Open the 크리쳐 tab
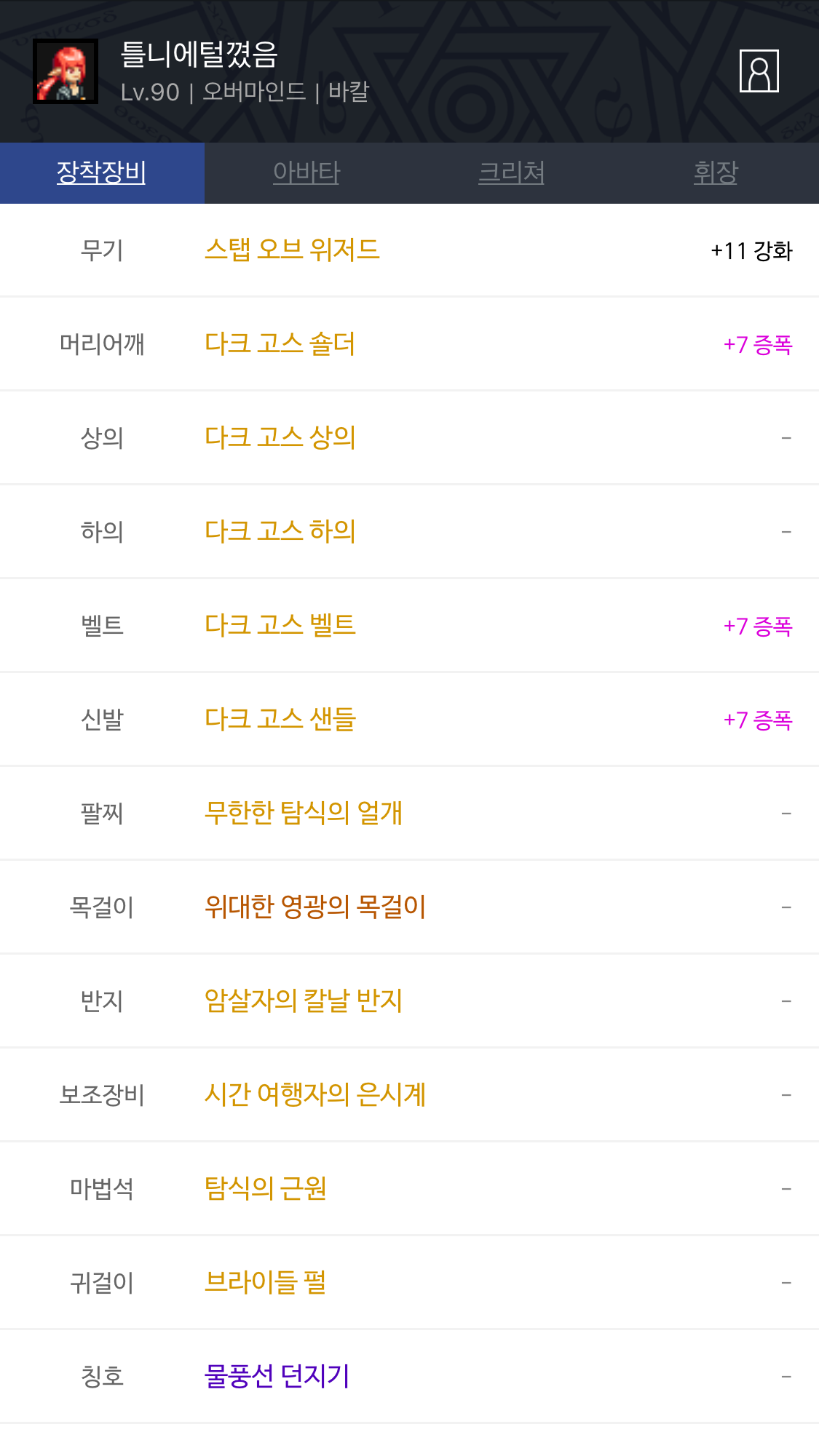Viewport: 819px width, 1456px height. point(511,172)
